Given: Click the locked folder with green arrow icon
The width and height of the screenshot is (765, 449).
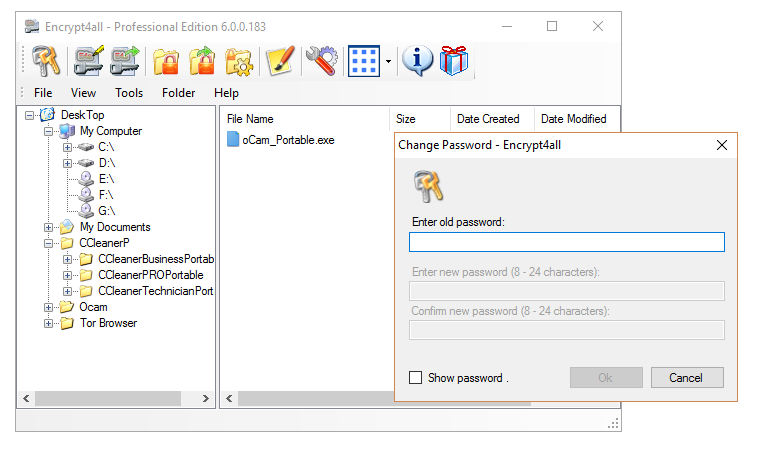Looking at the screenshot, I should point(202,61).
